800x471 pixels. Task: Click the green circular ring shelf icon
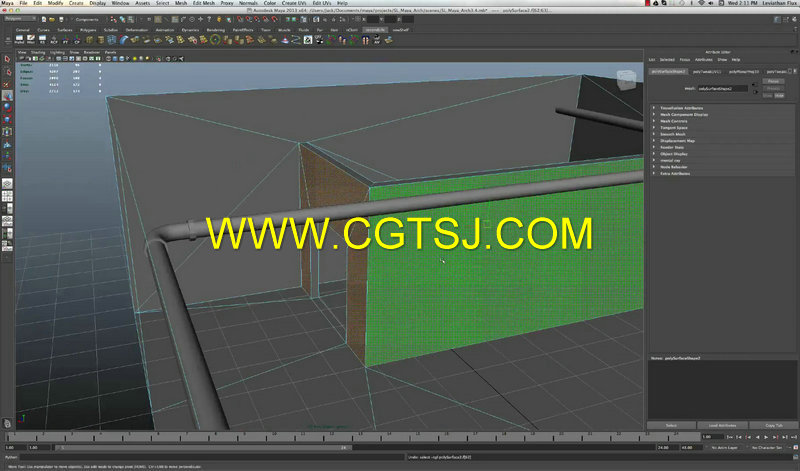[x=215, y=39]
